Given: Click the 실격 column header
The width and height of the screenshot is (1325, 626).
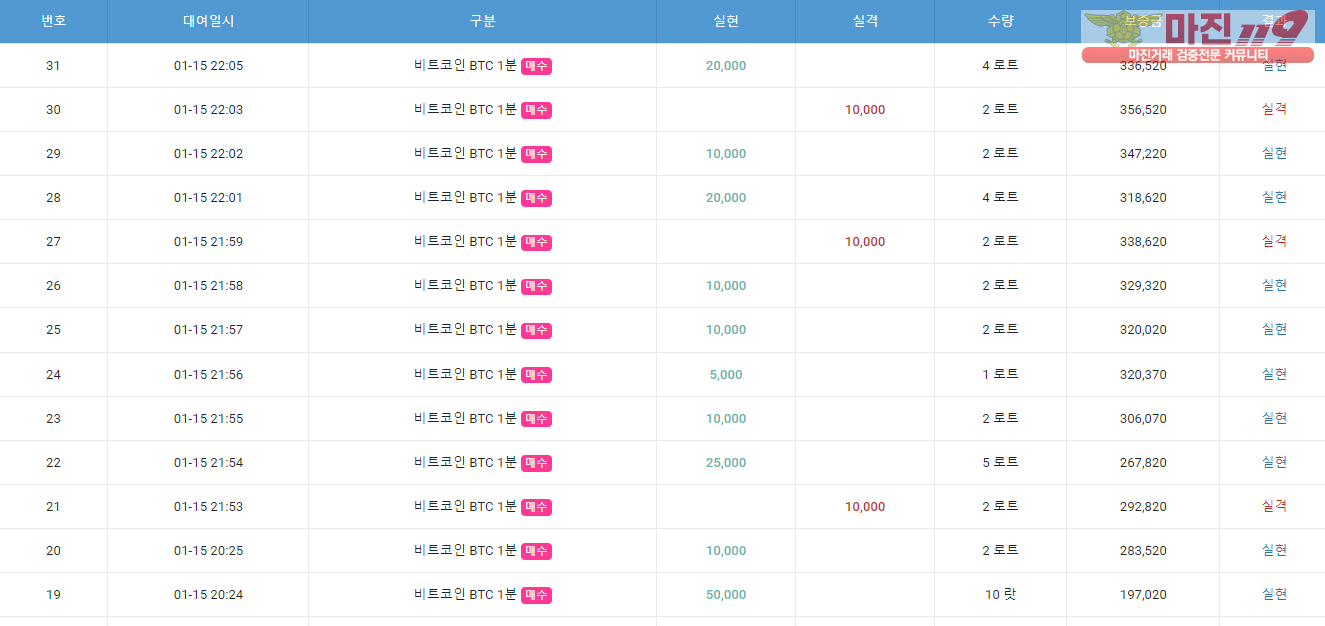Looking at the screenshot, I should 865,21.
